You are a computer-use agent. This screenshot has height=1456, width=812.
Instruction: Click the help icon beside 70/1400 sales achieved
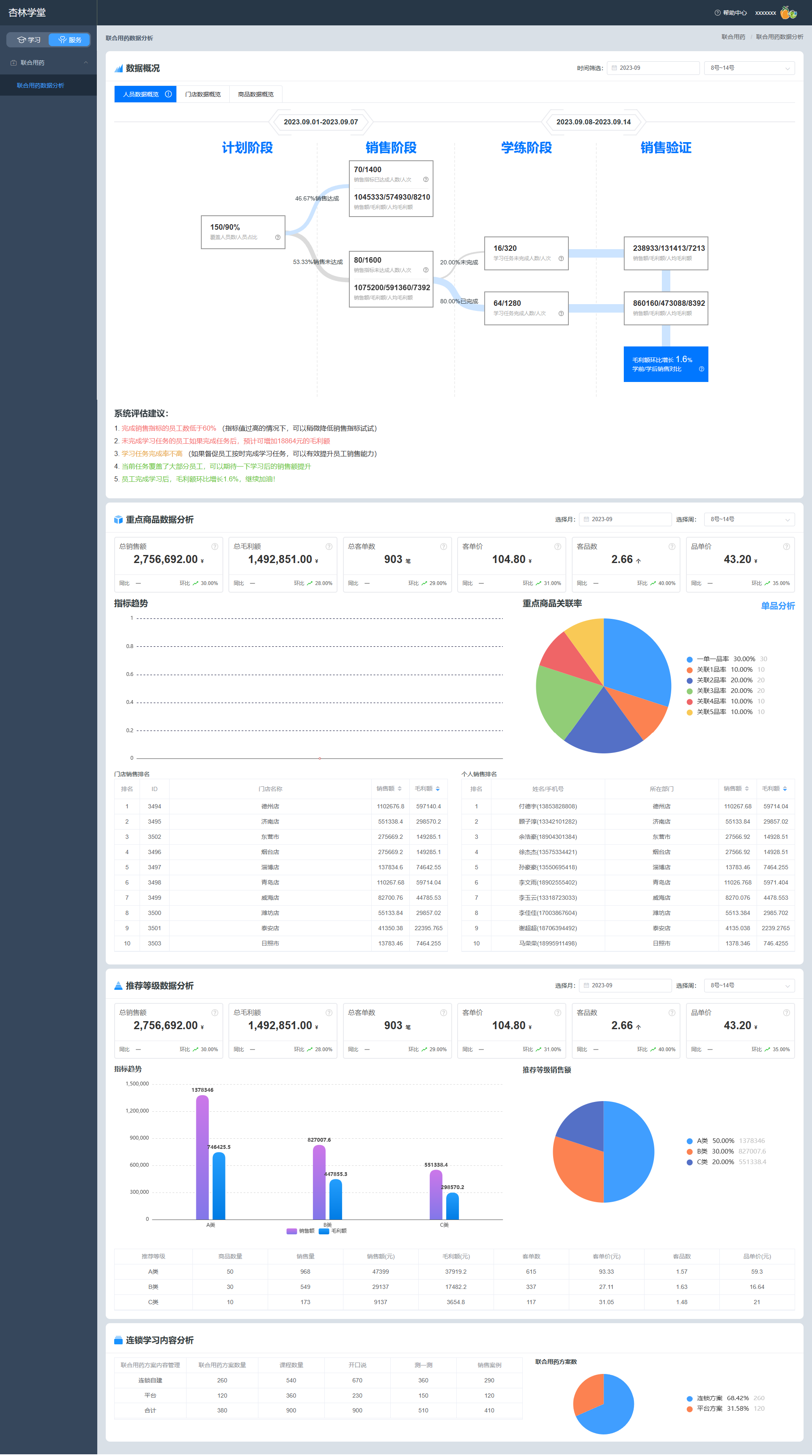pyautogui.click(x=426, y=180)
